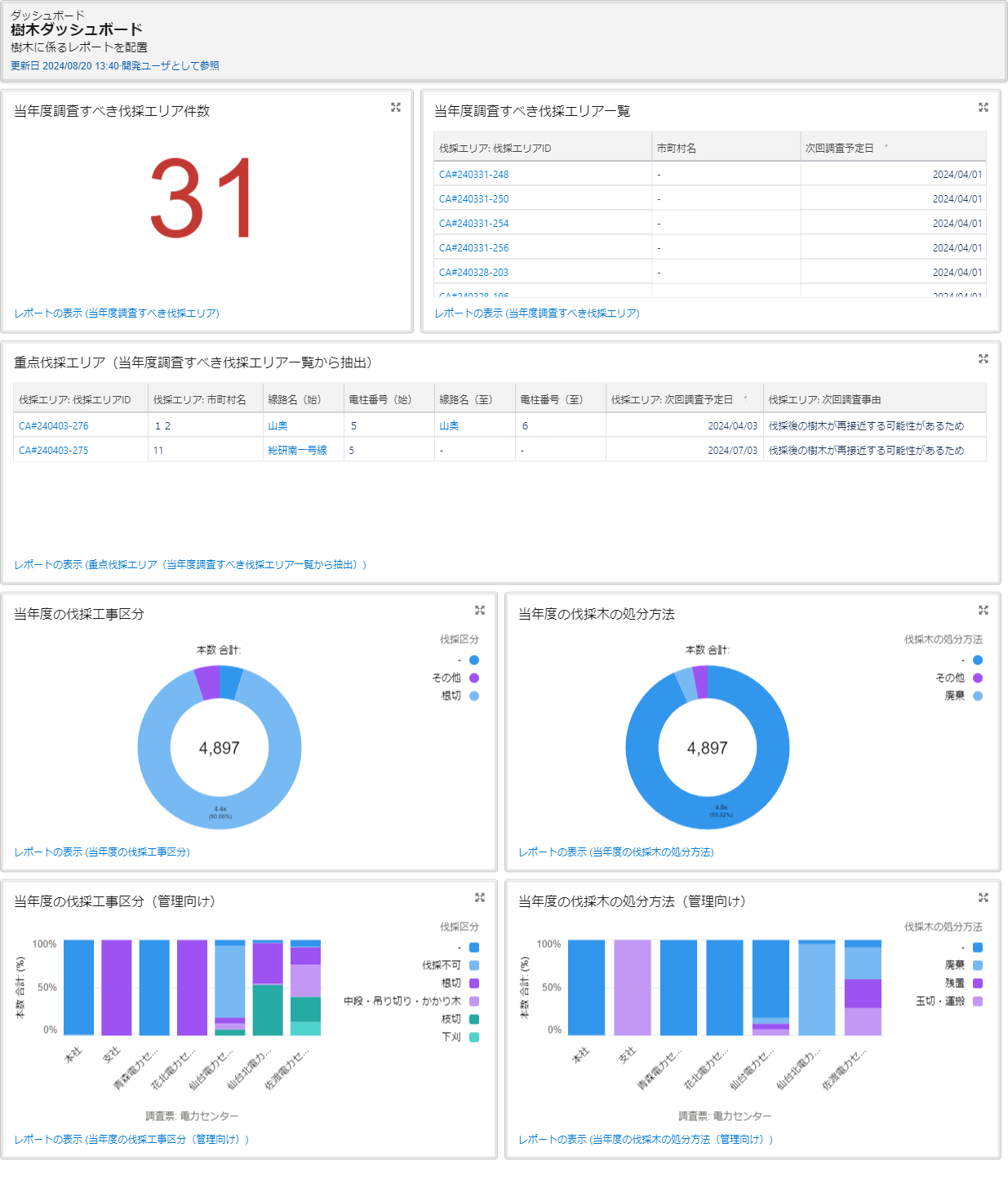Open record CA#240403-276
This screenshot has height=1183, width=1008.
pos(53,426)
